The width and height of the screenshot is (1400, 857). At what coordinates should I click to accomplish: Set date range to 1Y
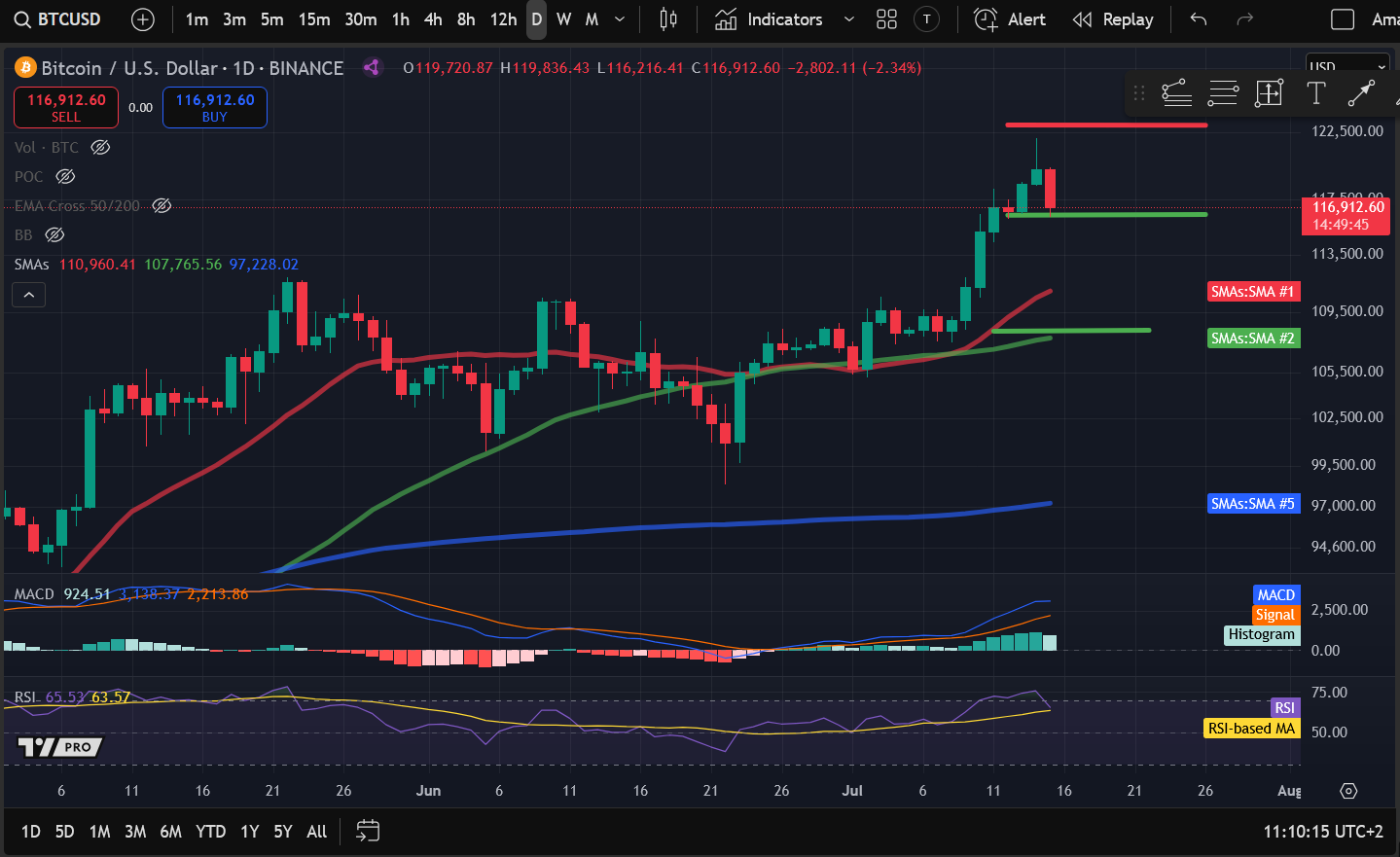pyautogui.click(x=250, y=831)
